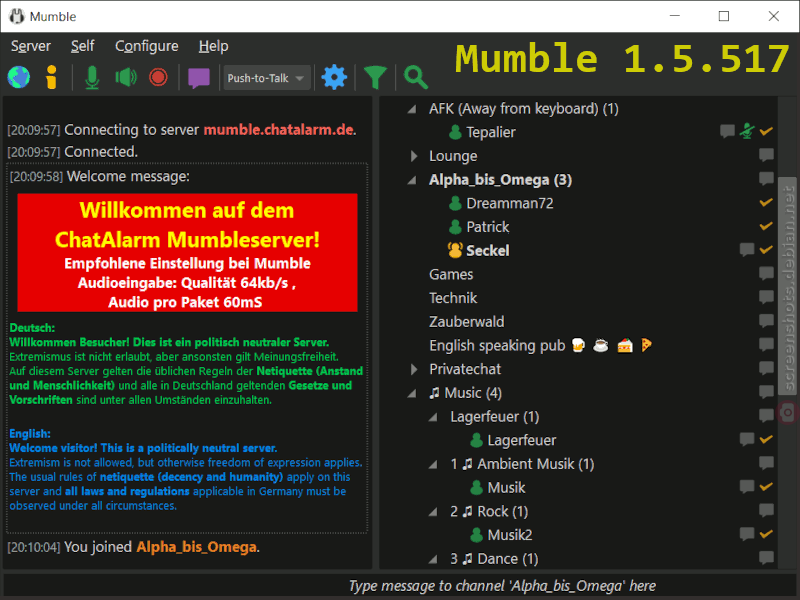The height and width of the screenshot is (600, 800).
Task: Click the comment icon in the Technik row
Action: (766, 297)
